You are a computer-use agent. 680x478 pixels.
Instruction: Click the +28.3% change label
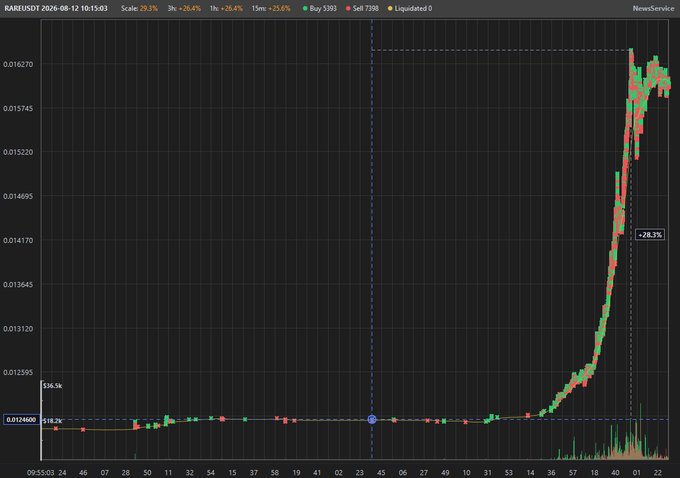pyautogui.click(x=650, y=235)
